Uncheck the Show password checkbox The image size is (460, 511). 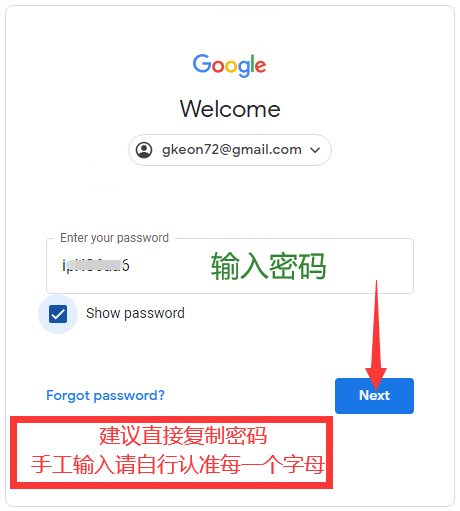point(58,314)
